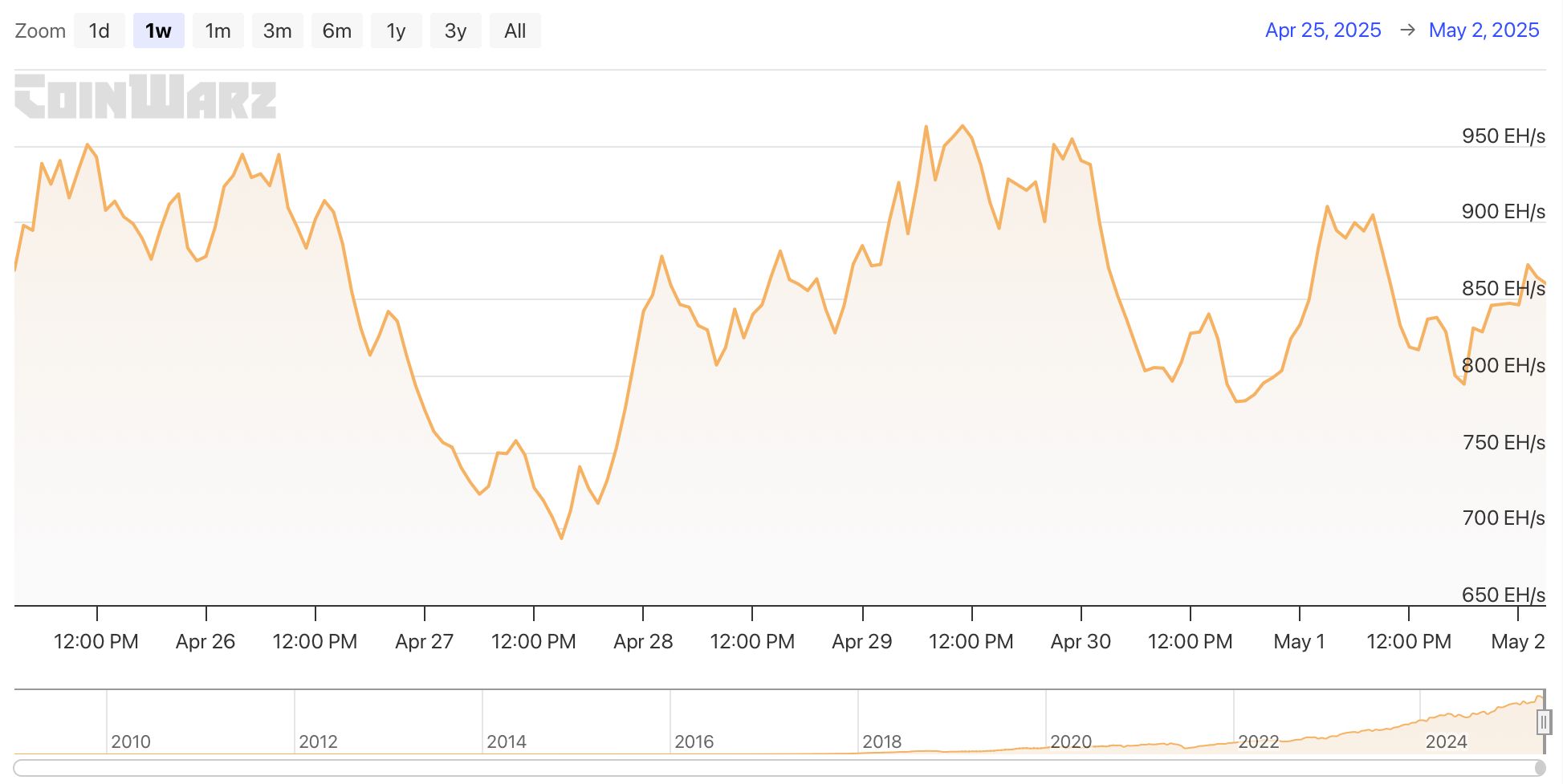Edit the Apr 25, 2025 start date
The width and height of the screenshot is (1563, 784).
(1322, 30)
